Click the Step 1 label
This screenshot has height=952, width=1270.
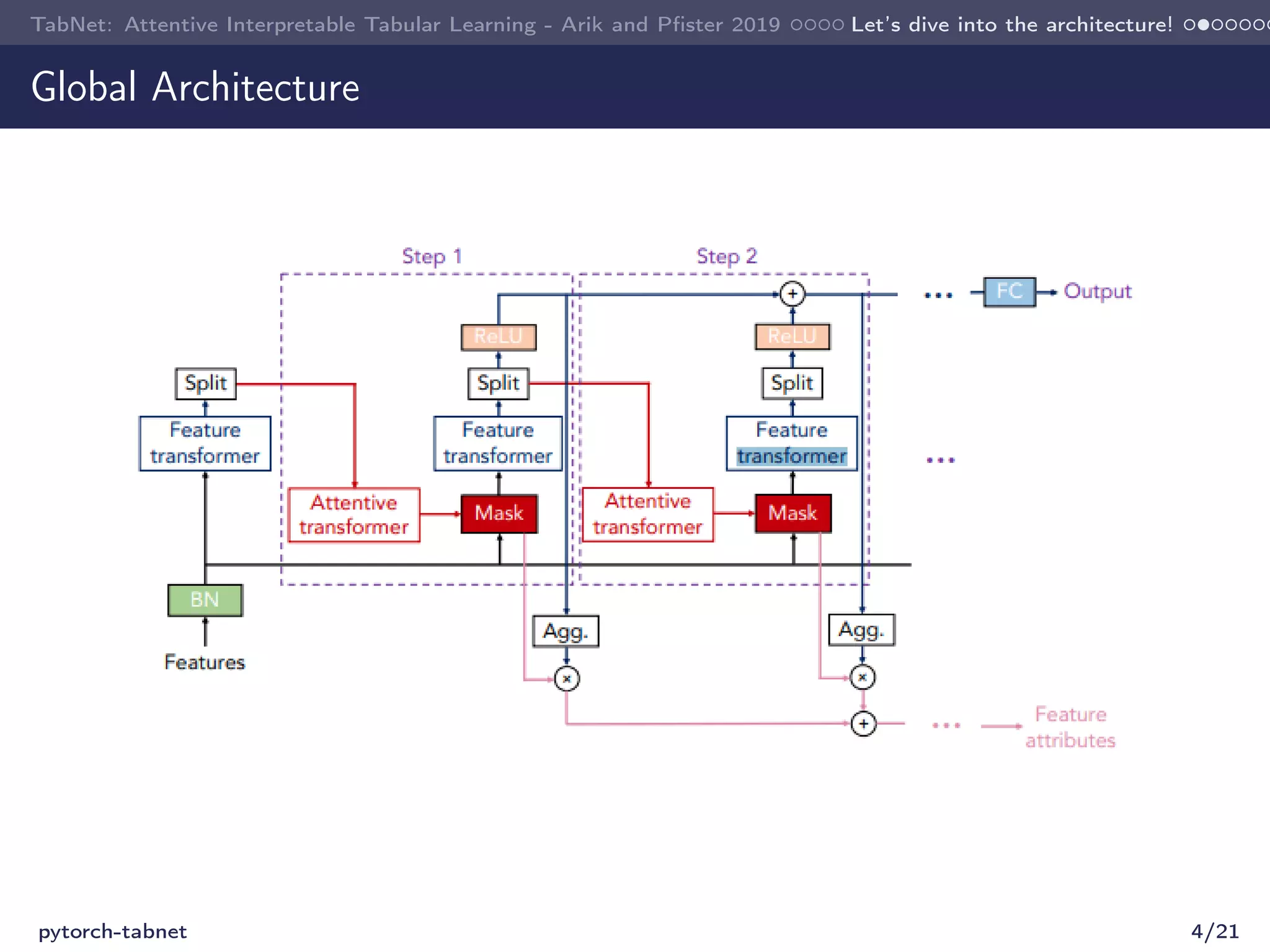coord(432,256)
